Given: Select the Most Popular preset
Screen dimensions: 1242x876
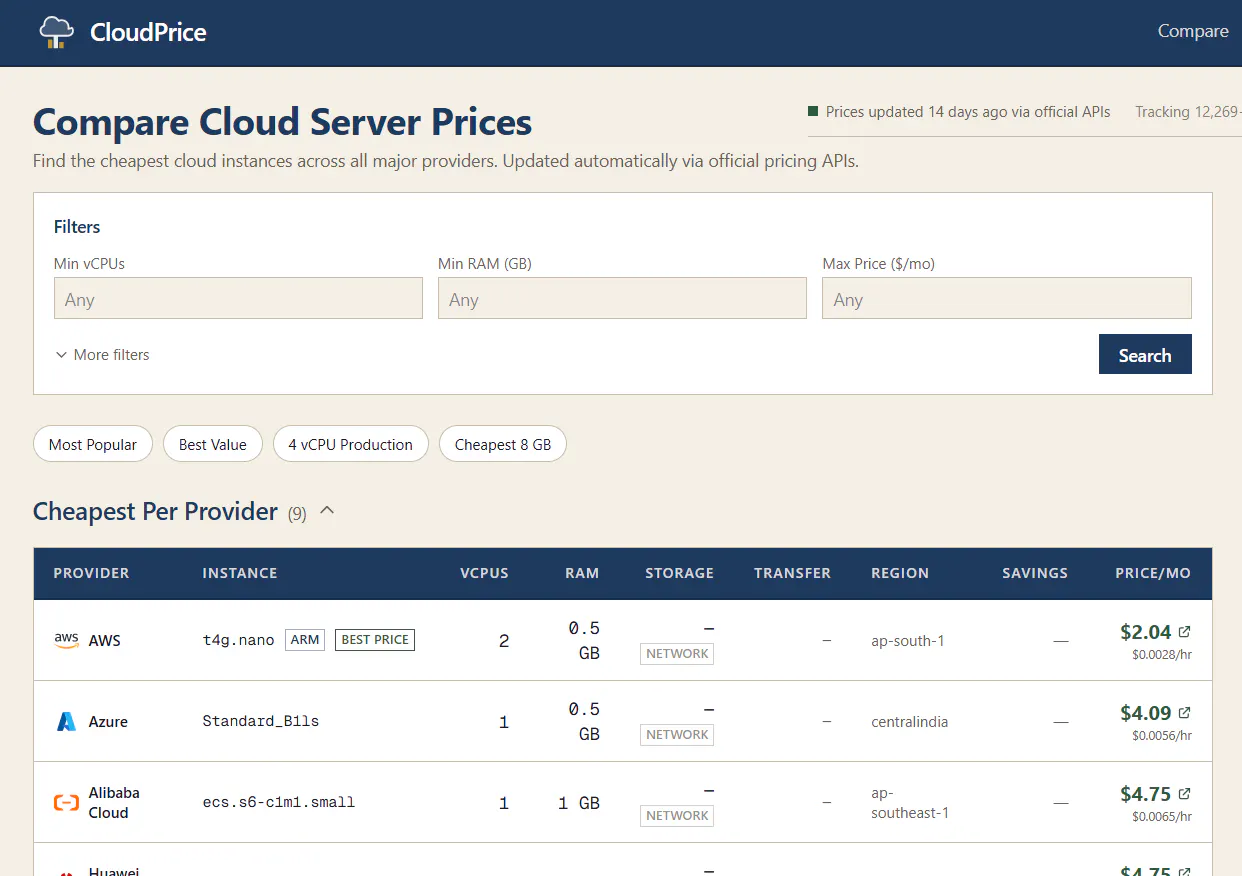Looking at the screenshot, I should tap(93, 444).
